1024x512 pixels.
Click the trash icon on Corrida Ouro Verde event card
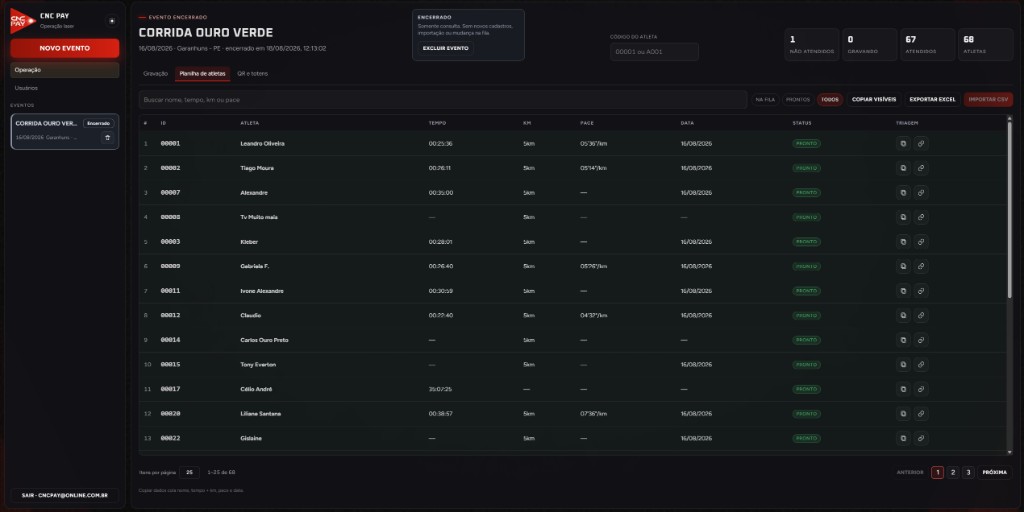108,138
